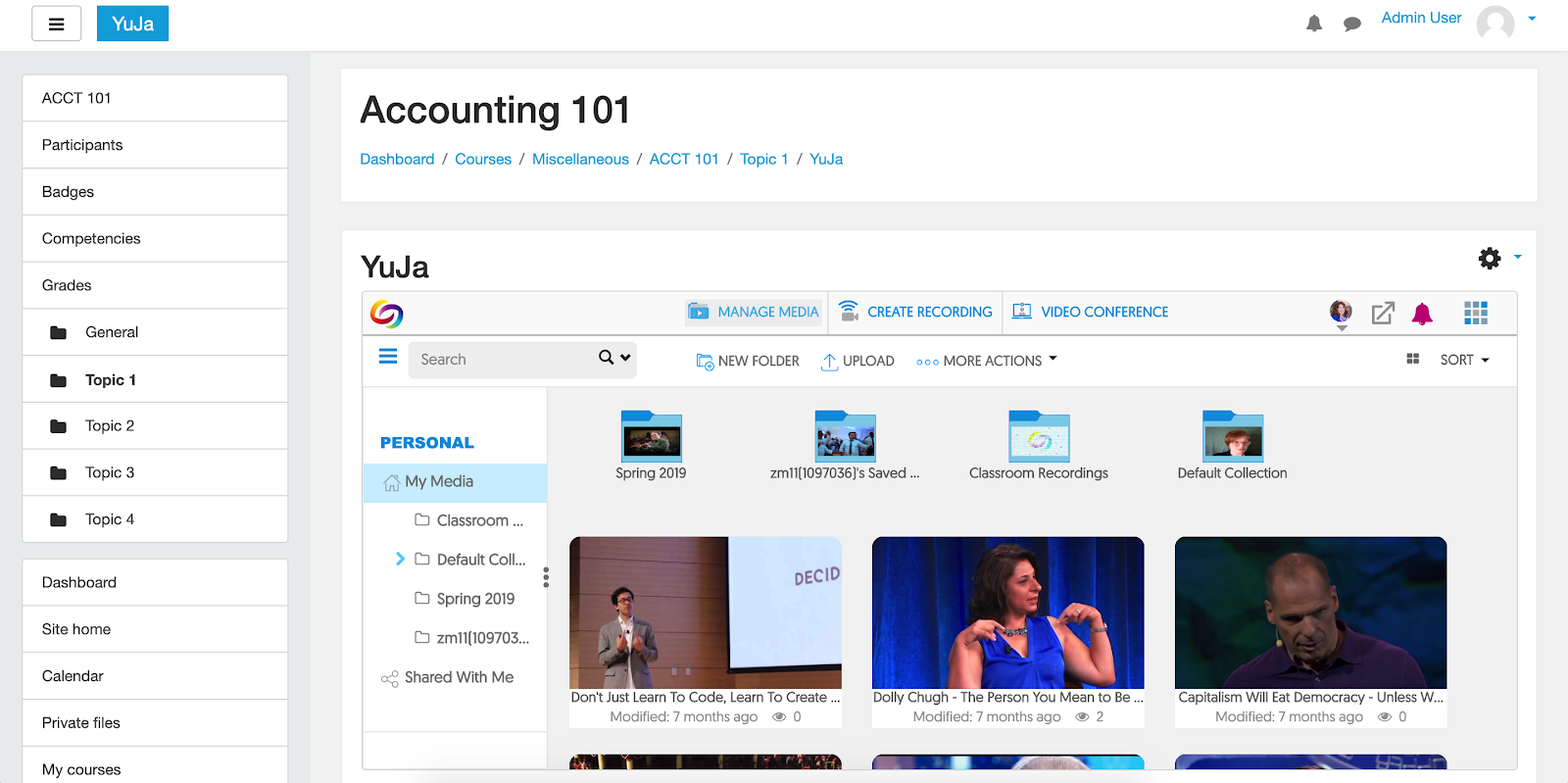Open the hamburger navigation menu button
Viewport: 1568px width, 783px height.
(x=56, y=24)
